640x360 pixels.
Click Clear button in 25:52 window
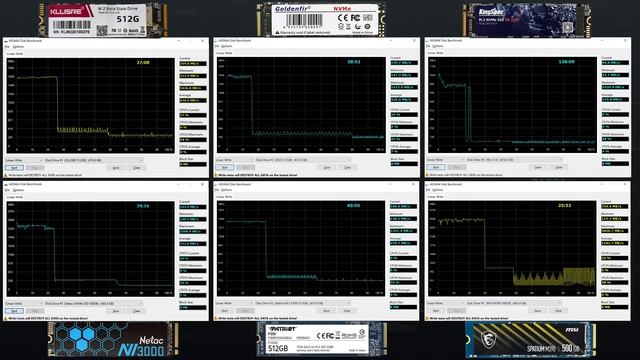pyautogui.click(x=558, y=311)
